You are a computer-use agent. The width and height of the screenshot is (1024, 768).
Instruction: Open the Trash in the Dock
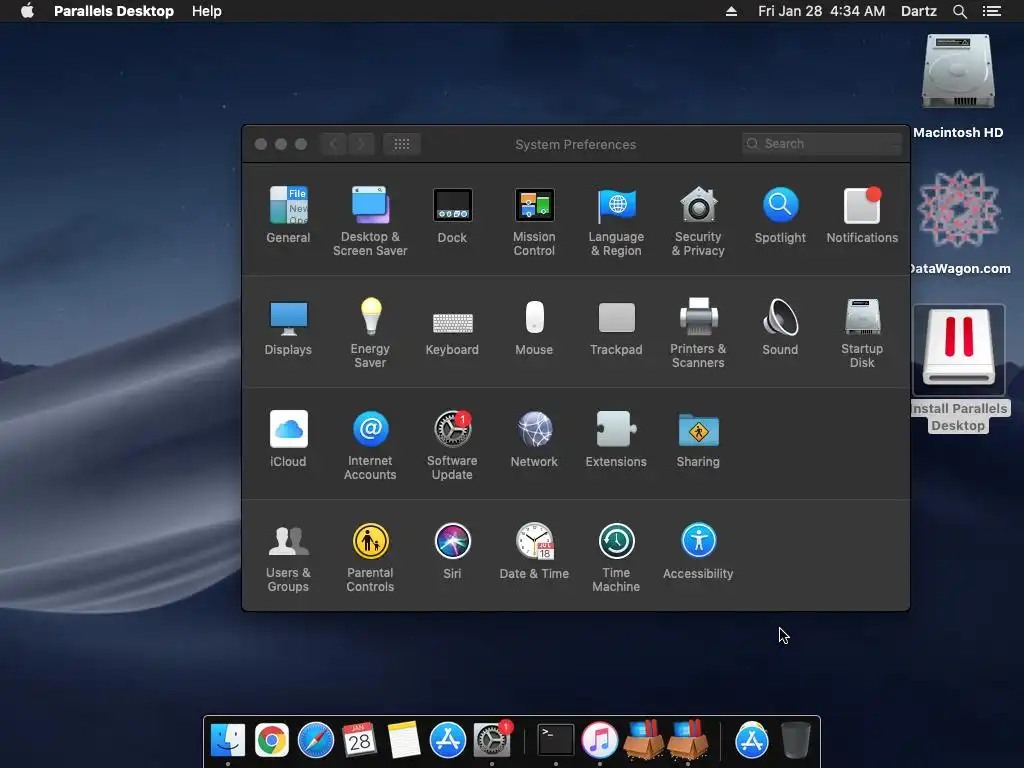(795, 740)
